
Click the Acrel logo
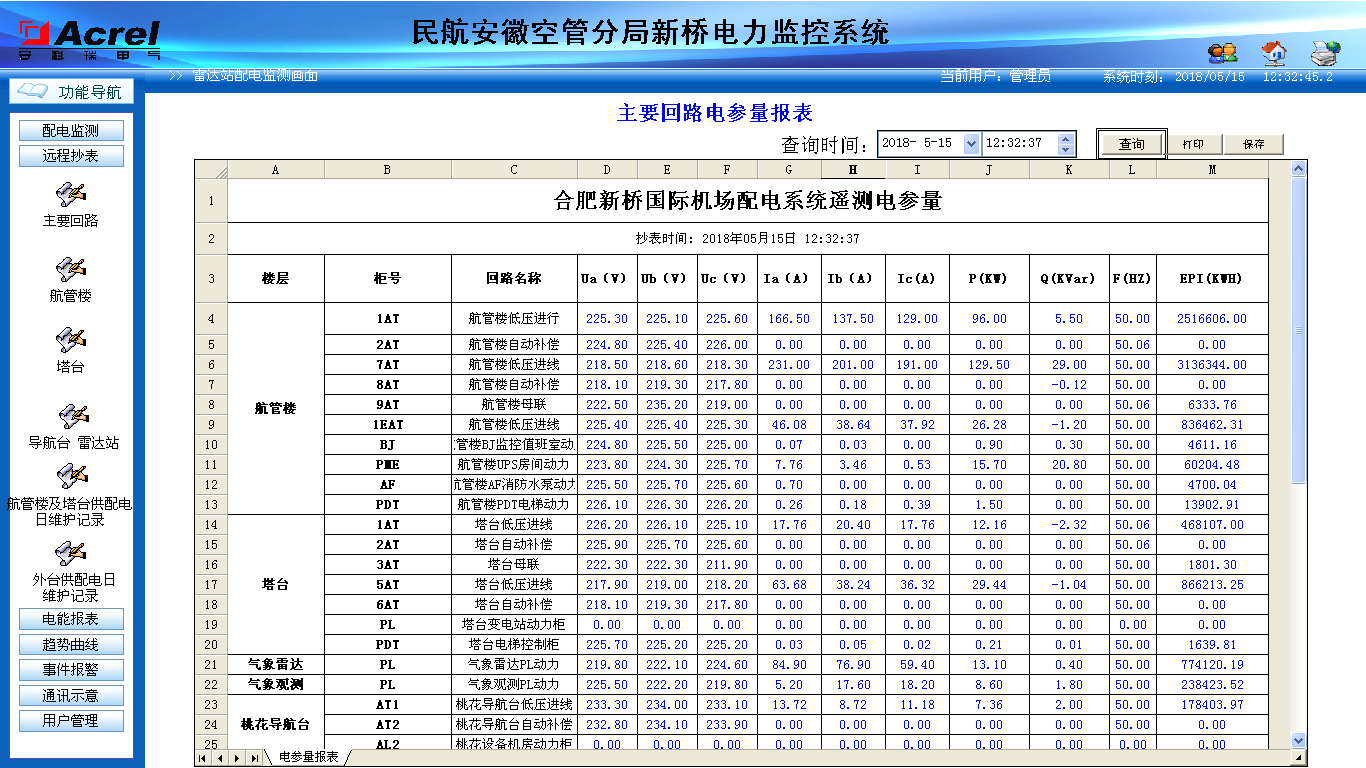(x=90, y=39)
